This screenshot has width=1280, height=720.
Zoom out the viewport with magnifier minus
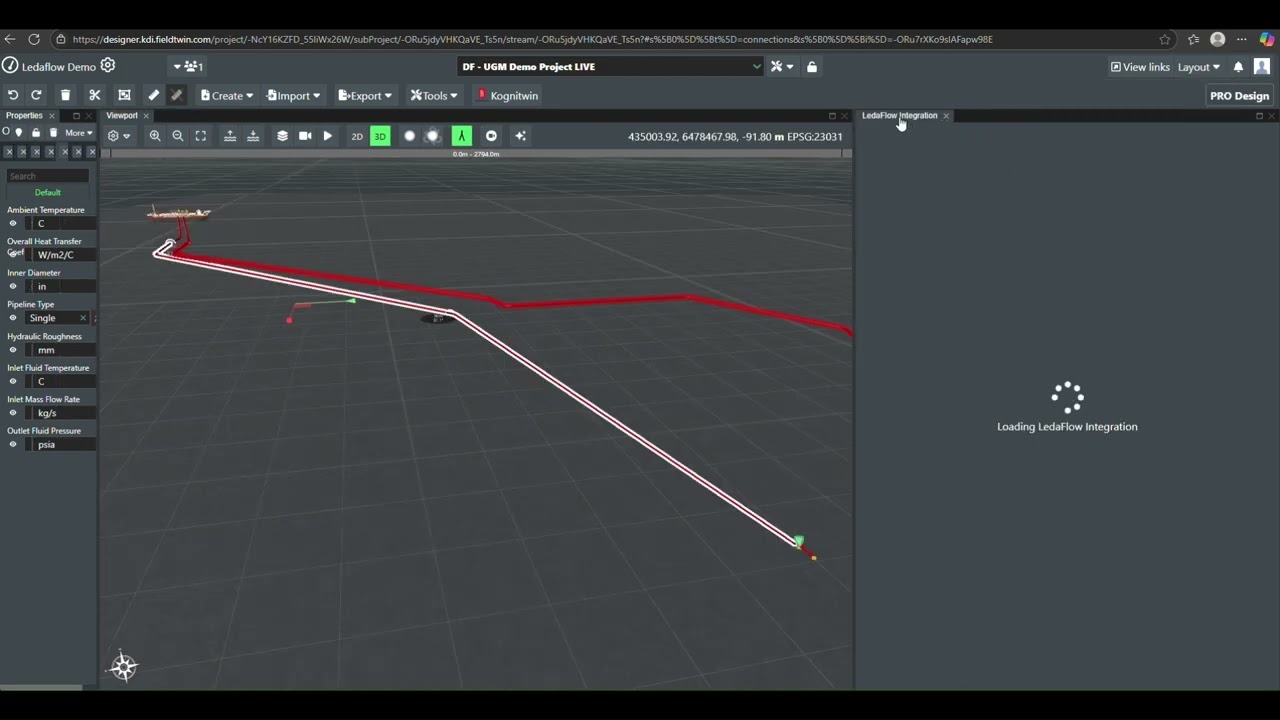[x=178, y=136]
